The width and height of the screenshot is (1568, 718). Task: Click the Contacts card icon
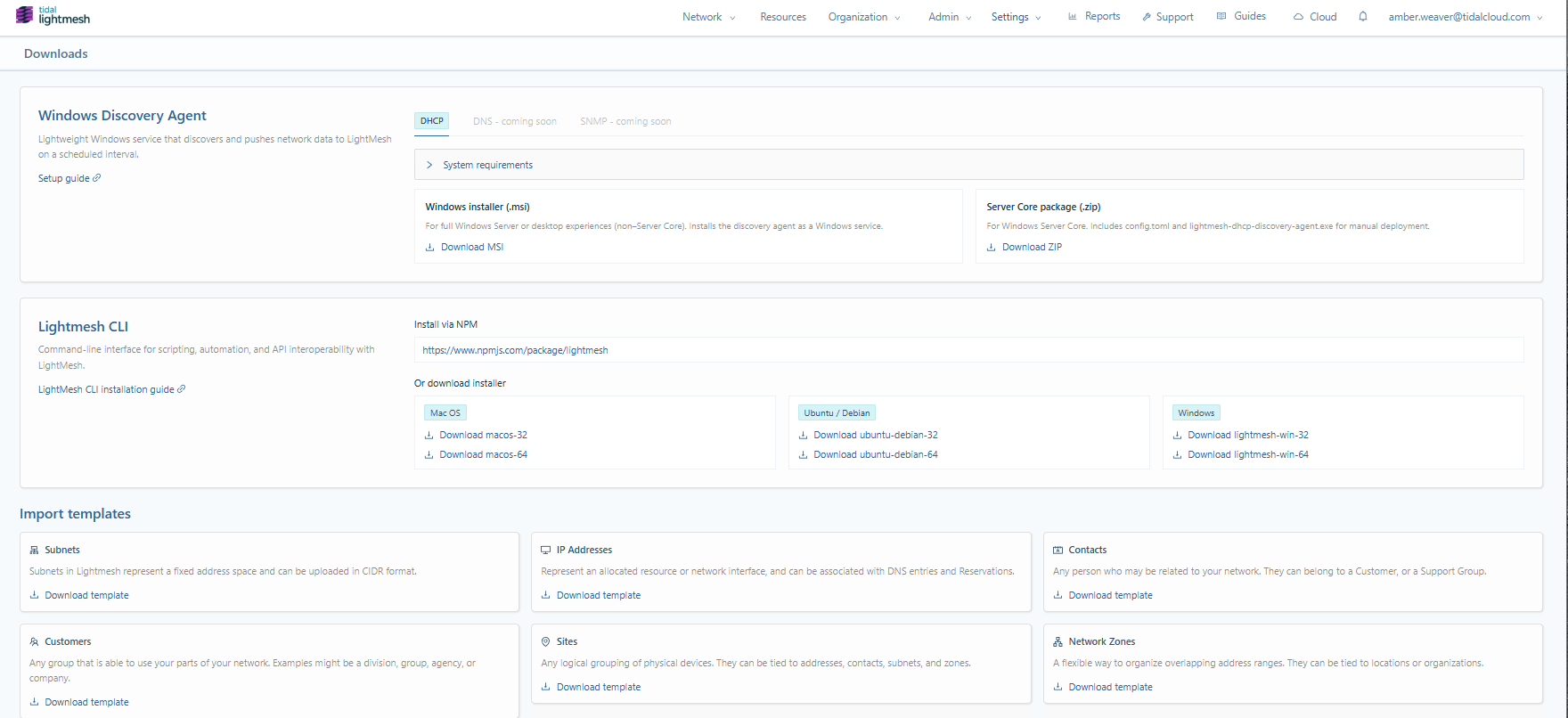1058,551
